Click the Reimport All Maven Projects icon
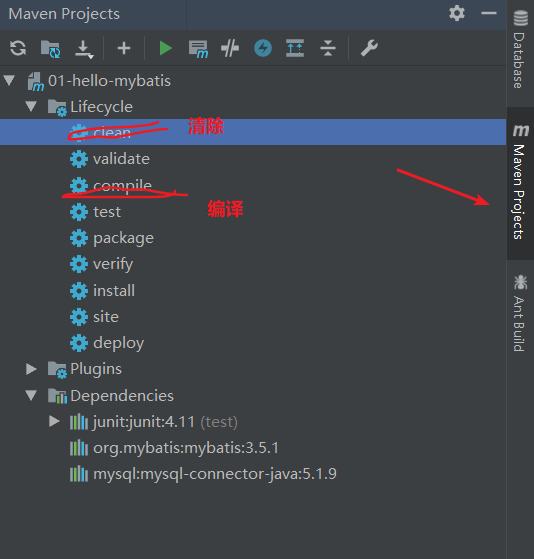This screenshot has width=534, height=559. (x=18, y=48)
